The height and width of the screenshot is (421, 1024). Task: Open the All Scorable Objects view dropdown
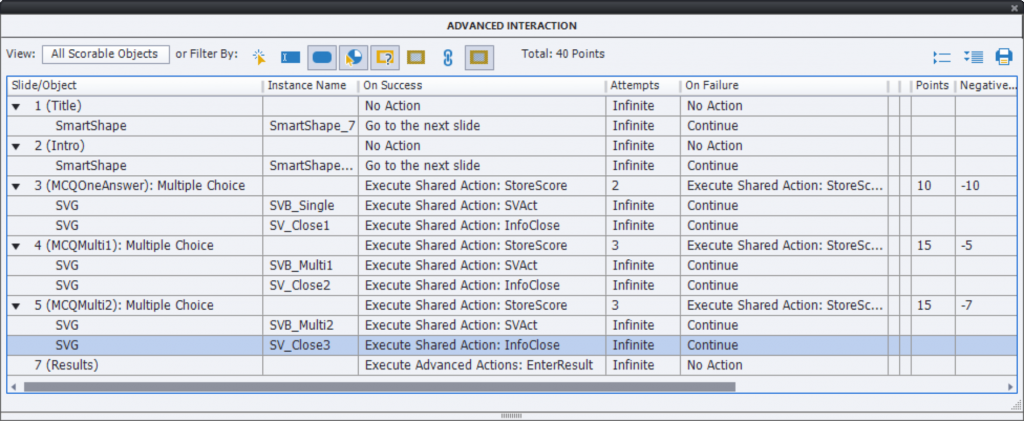point(105,54)
